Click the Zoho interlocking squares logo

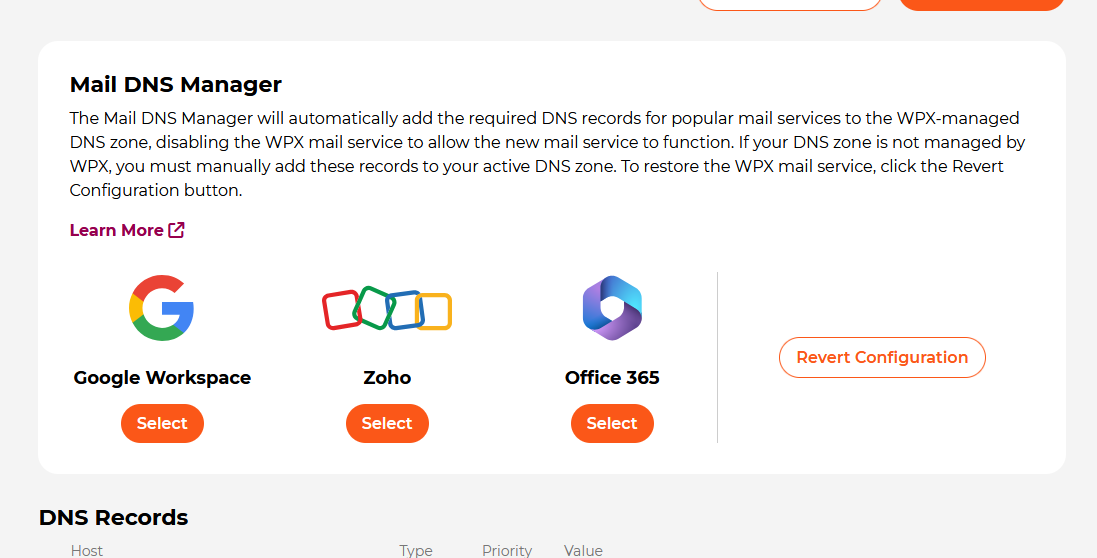tap(387, 308)
